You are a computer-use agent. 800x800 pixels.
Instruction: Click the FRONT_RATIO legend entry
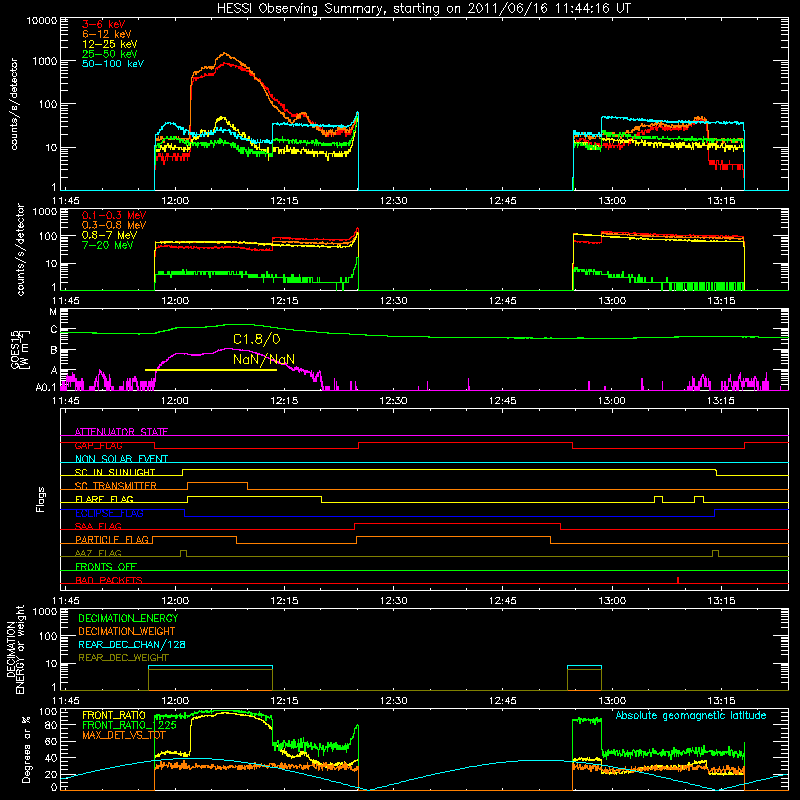[x=114, y=715]
